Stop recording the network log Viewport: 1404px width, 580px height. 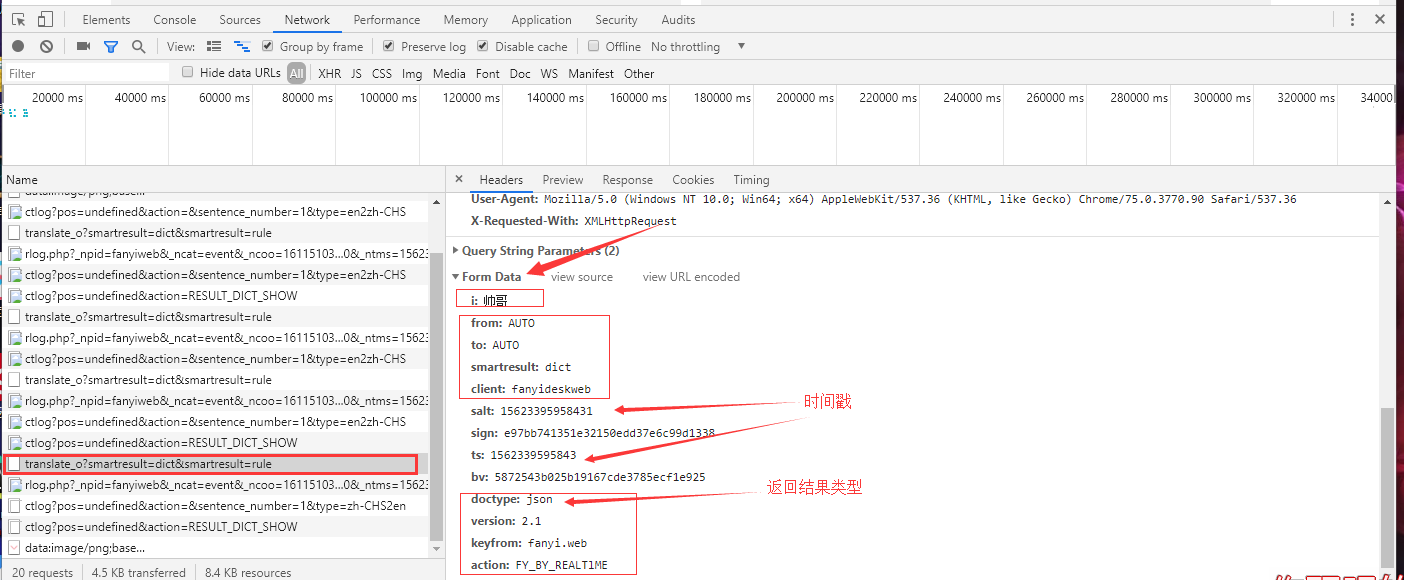(x=18, y=46)
